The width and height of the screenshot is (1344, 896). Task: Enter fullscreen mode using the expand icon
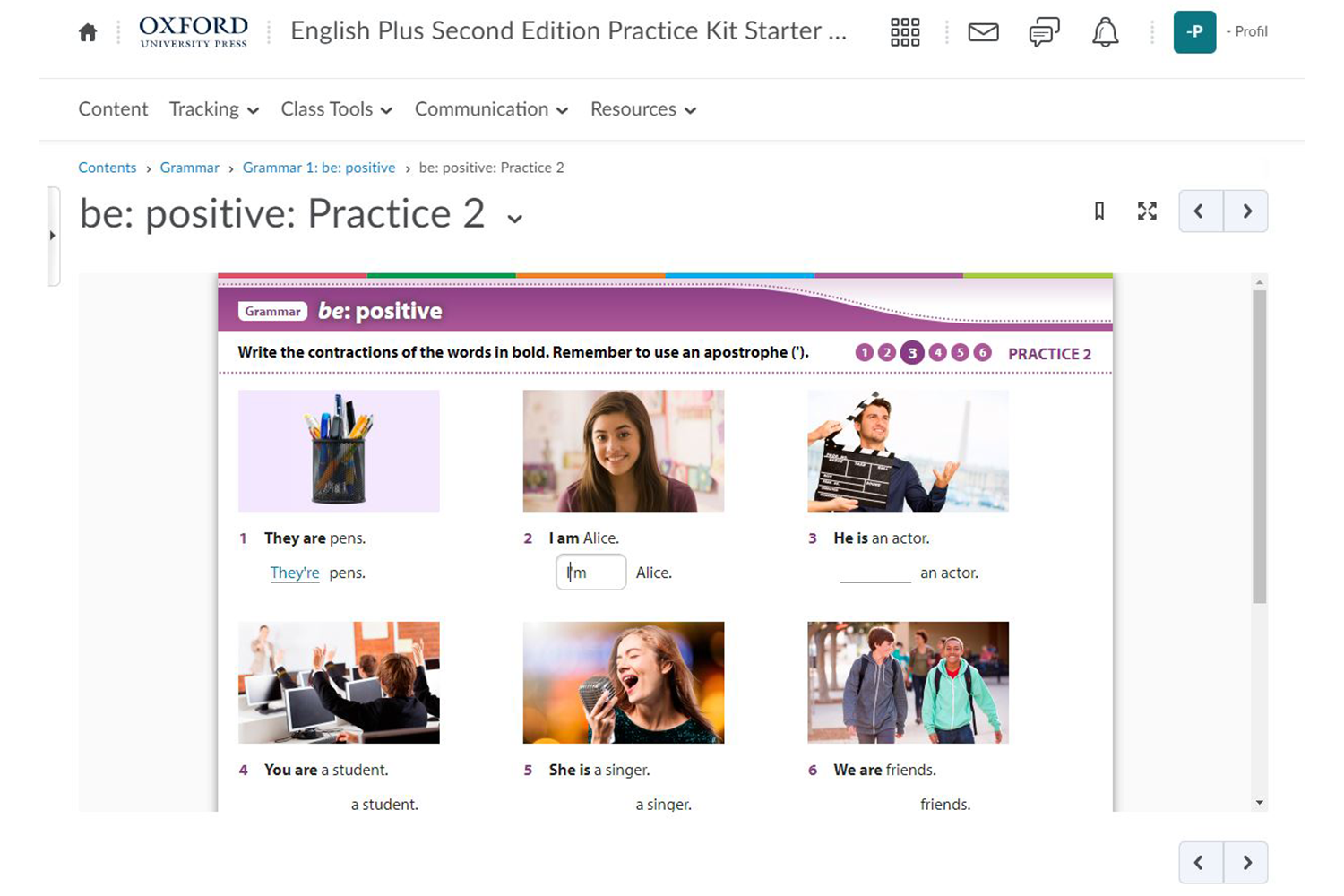(1147, 211)
